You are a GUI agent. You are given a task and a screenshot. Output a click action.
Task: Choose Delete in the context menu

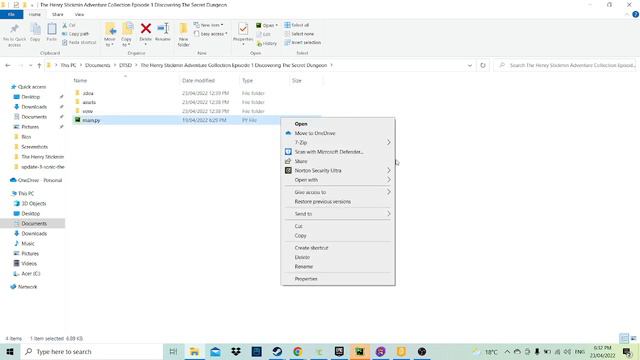point(338,257)
